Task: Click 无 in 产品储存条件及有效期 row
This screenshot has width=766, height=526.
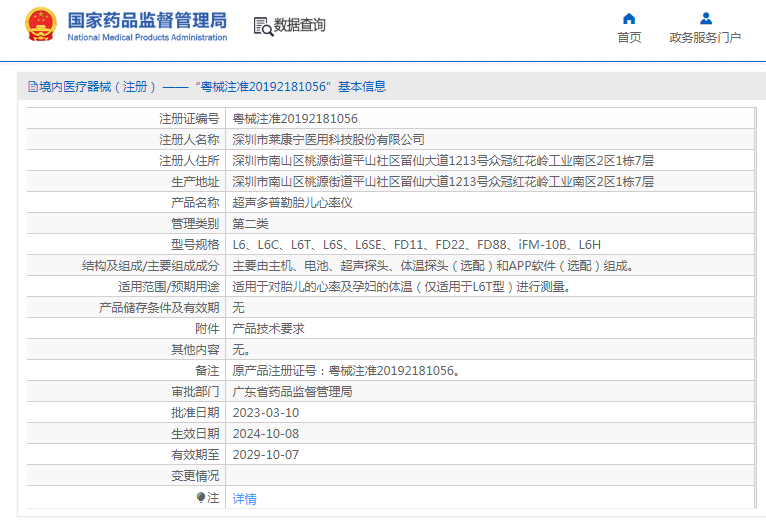Action: 238,308
